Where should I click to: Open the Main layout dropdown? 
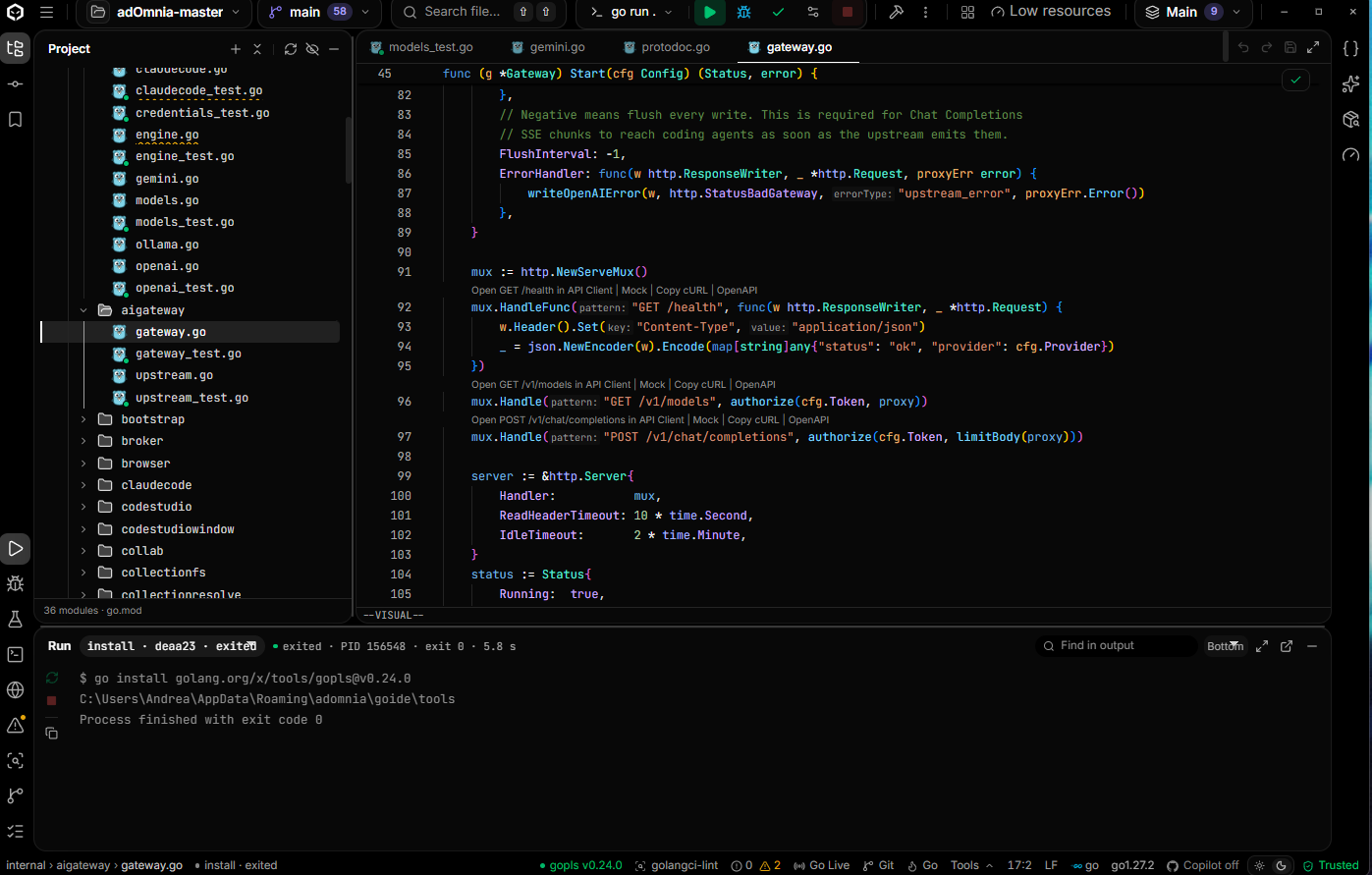(x=1193, y=13)
